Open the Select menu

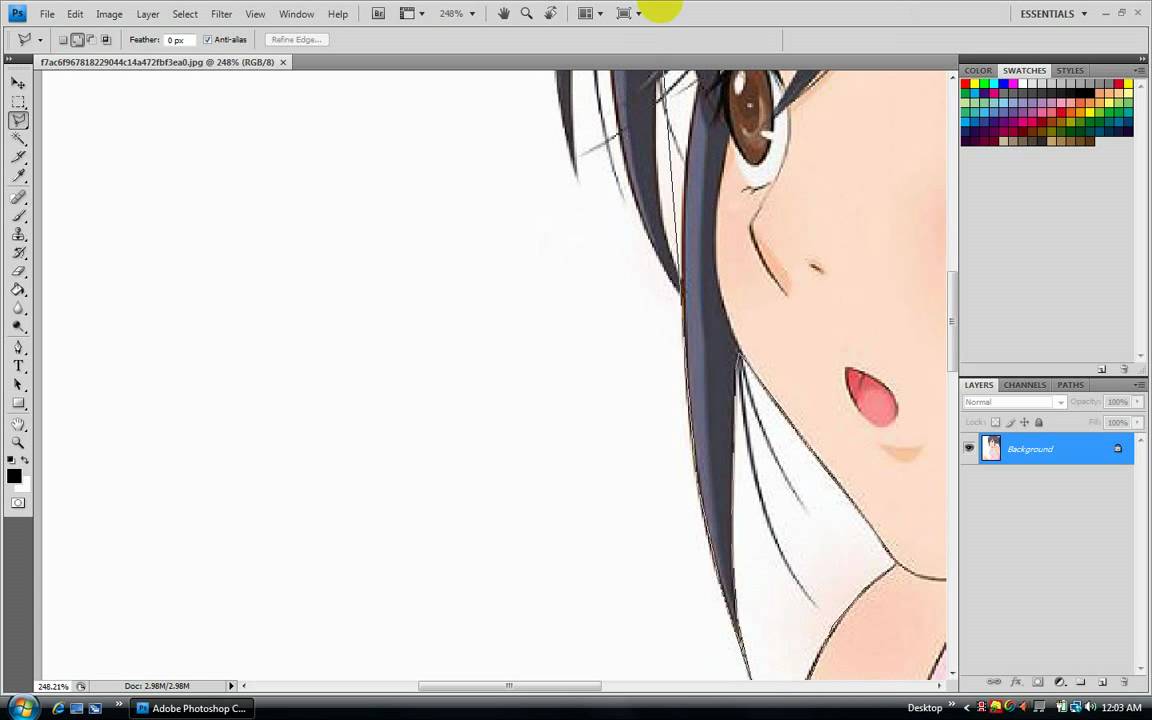(184, 14)
